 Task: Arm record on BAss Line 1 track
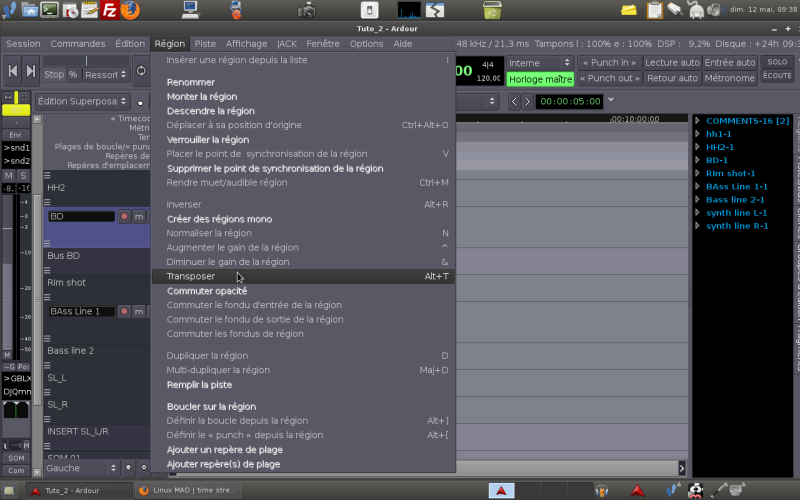[x=124, y=311]
